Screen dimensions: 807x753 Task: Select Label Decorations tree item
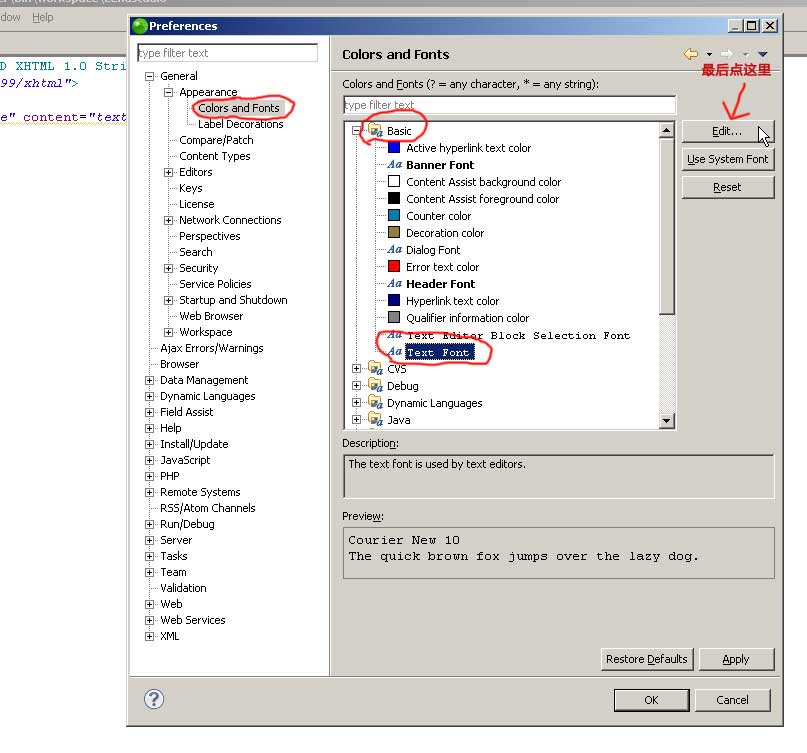tap(240, 124)
